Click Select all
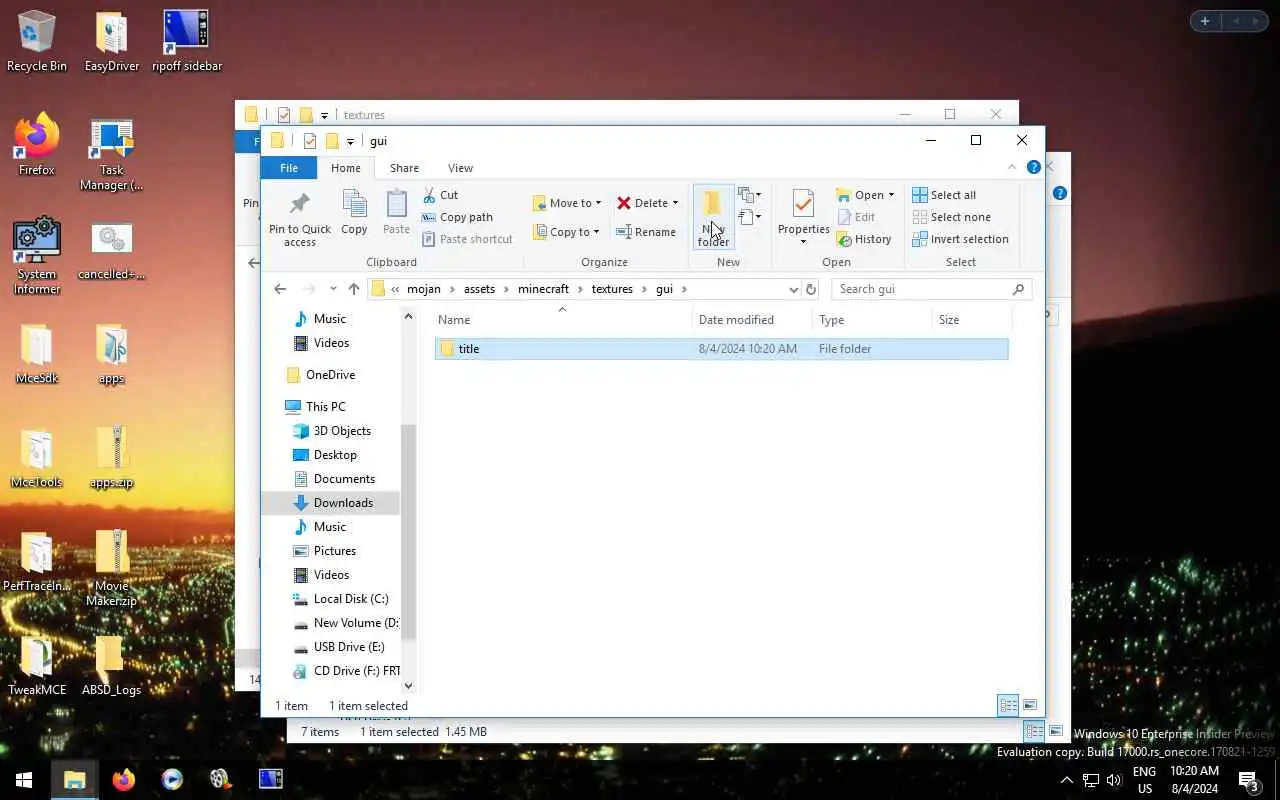The height and width of the screenshot is (800, 1280). [x=944, y=195]
